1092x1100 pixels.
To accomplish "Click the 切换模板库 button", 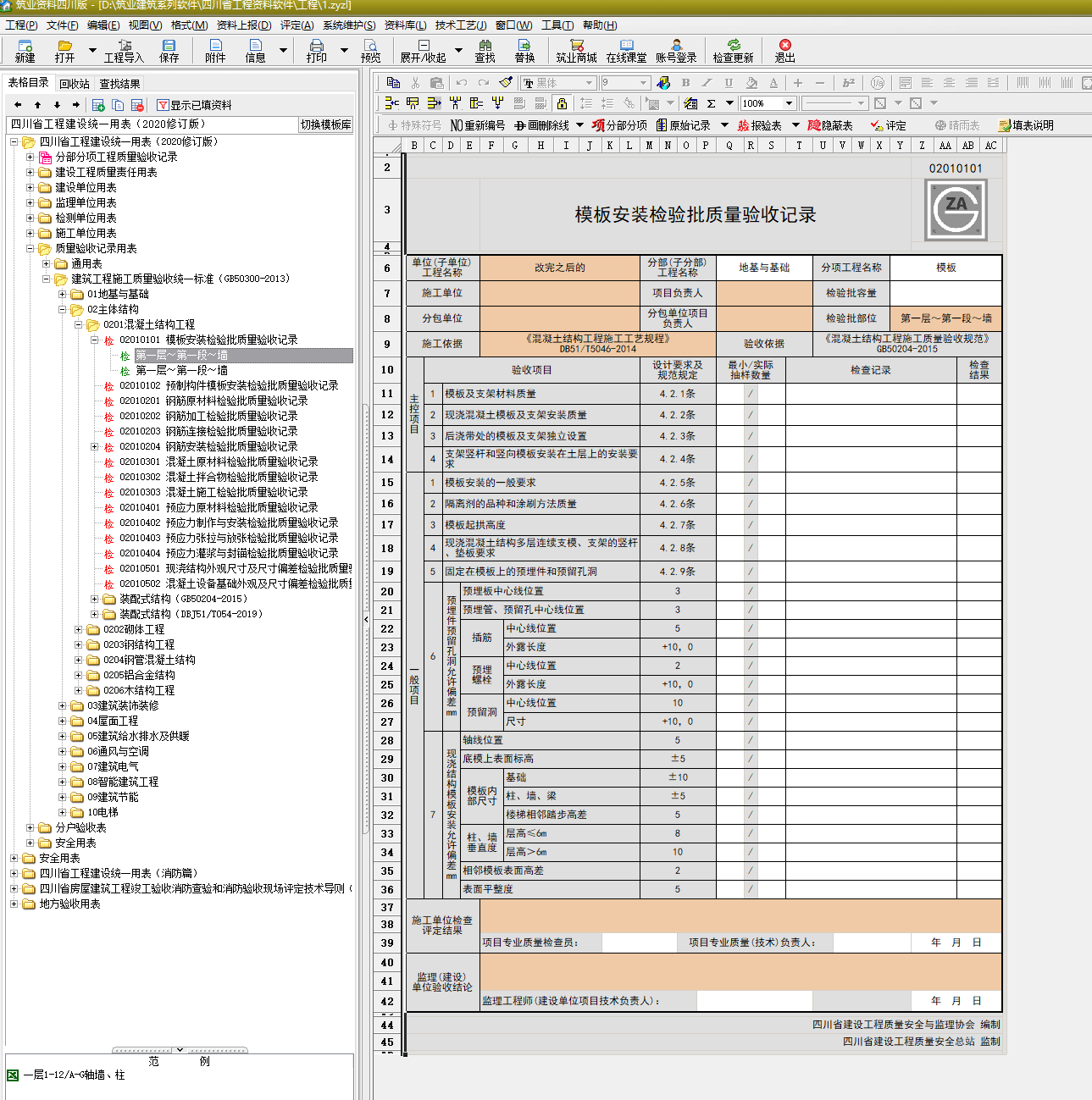I will 326,124.
